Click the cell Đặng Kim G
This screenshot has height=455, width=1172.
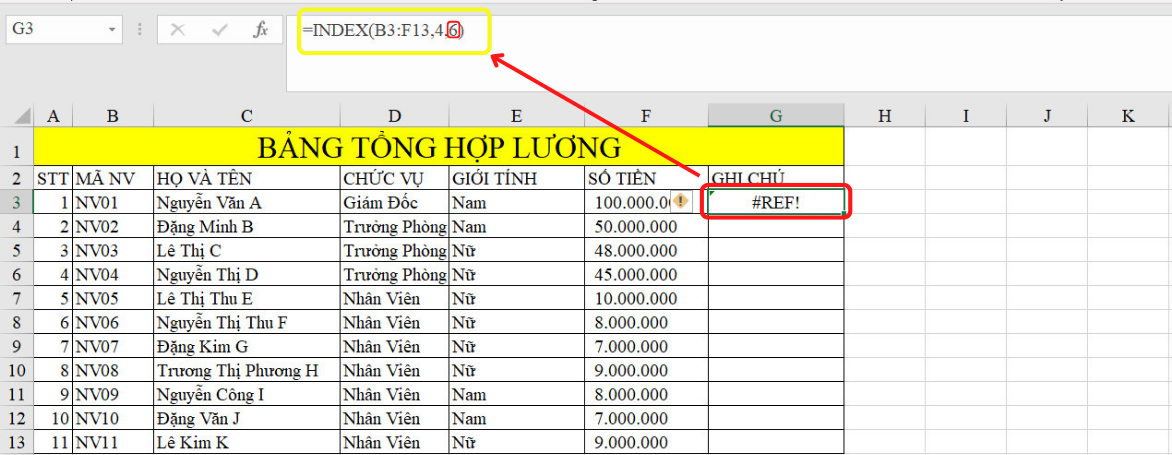point(247,347)
